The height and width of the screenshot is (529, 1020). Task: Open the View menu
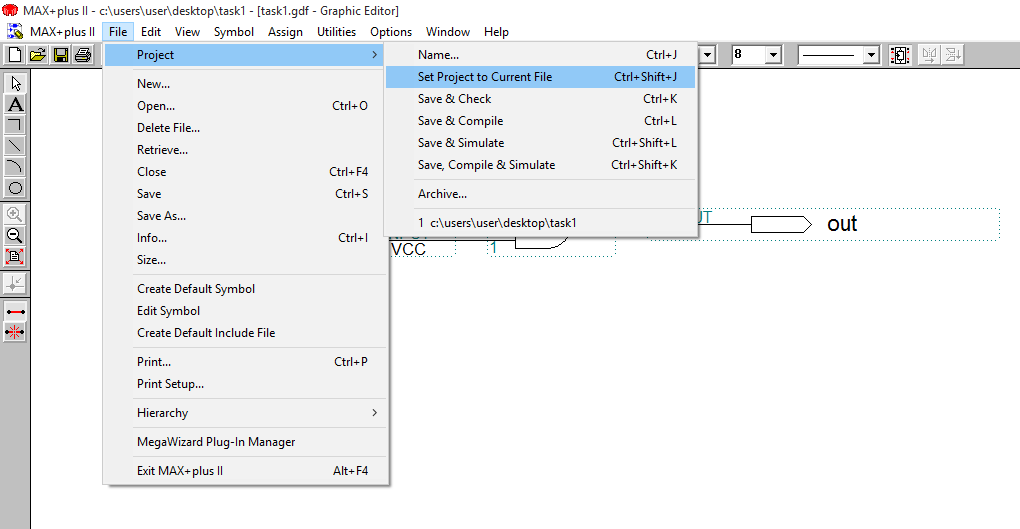187,31
